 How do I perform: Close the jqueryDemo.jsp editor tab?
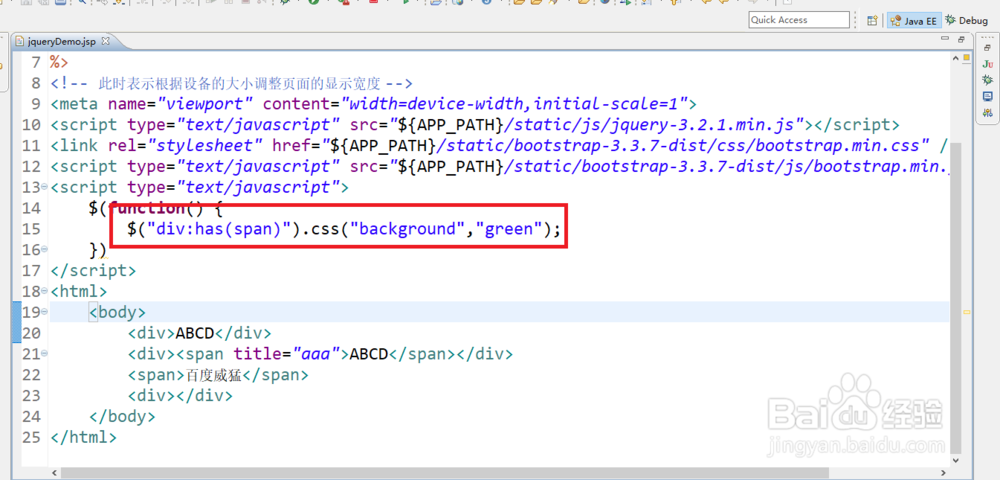tap(106, 41)
